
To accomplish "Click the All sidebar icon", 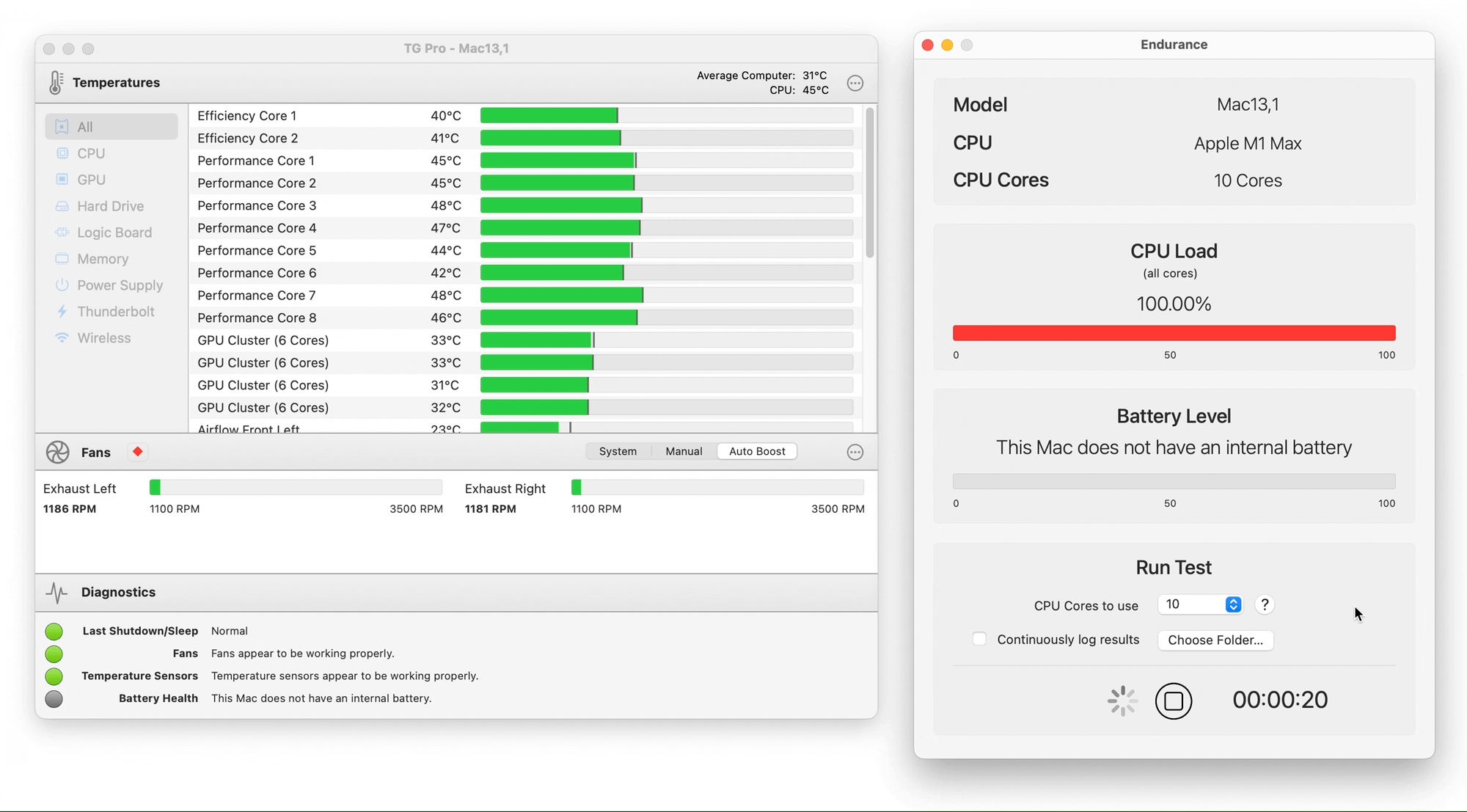I will tap(62, 126).
